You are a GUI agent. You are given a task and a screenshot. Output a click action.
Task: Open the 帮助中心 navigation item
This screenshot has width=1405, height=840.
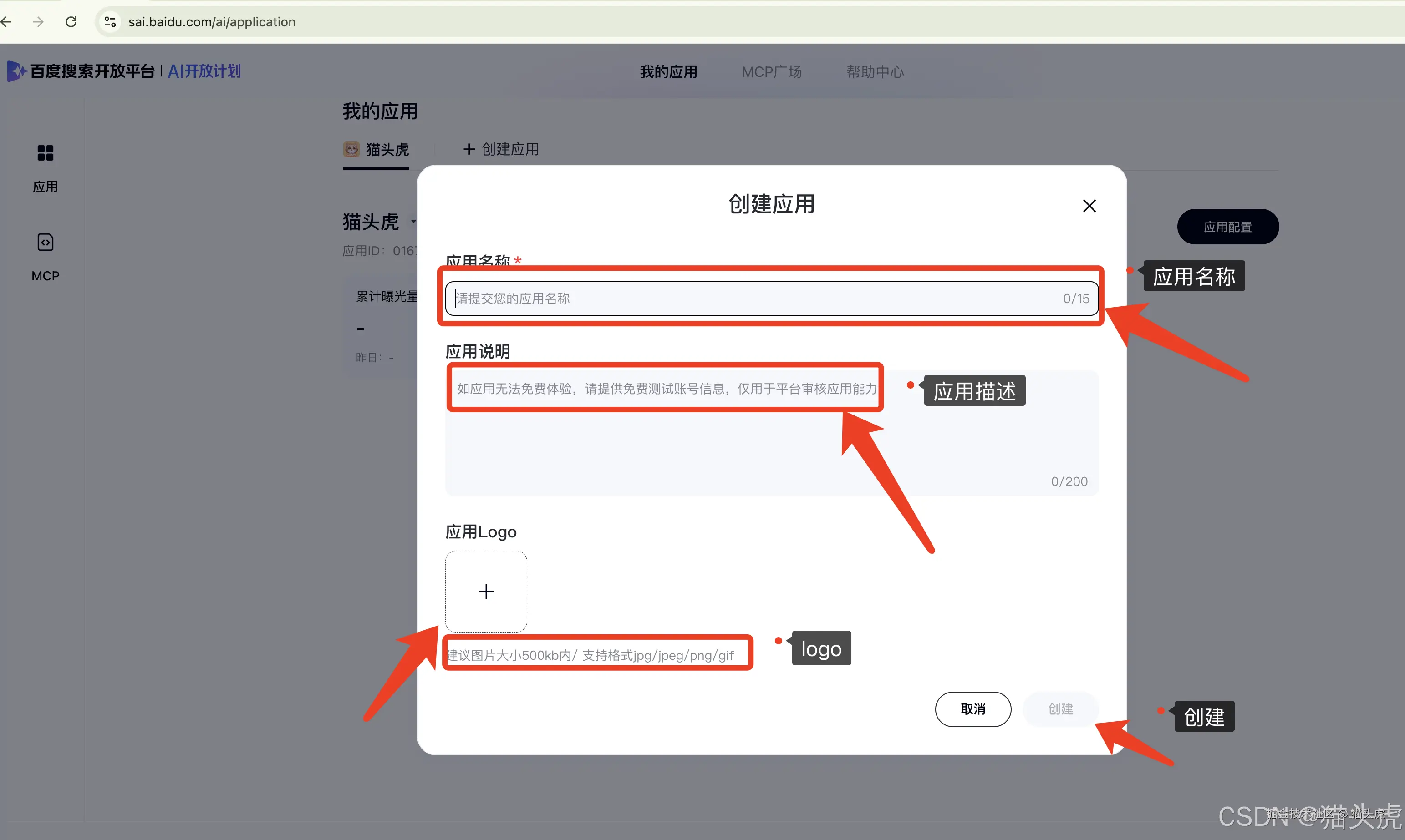(x=875, y=72)
